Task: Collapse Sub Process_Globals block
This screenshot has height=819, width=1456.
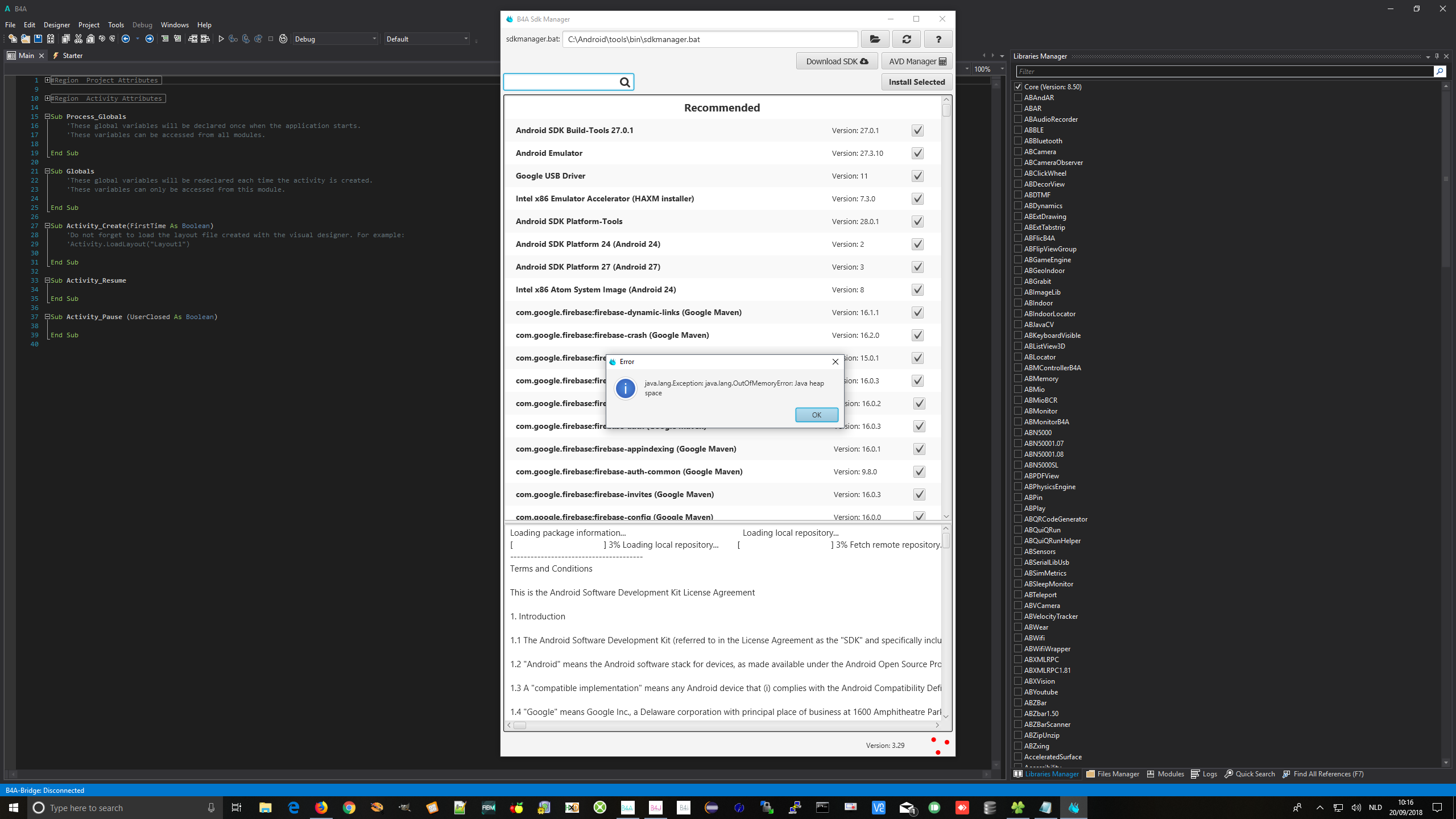Action: point(47,117)
